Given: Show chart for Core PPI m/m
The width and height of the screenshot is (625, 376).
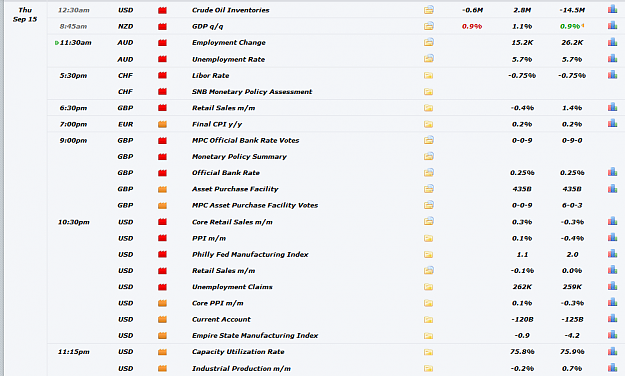Looking at the screenshot, I should coord(612,303).
